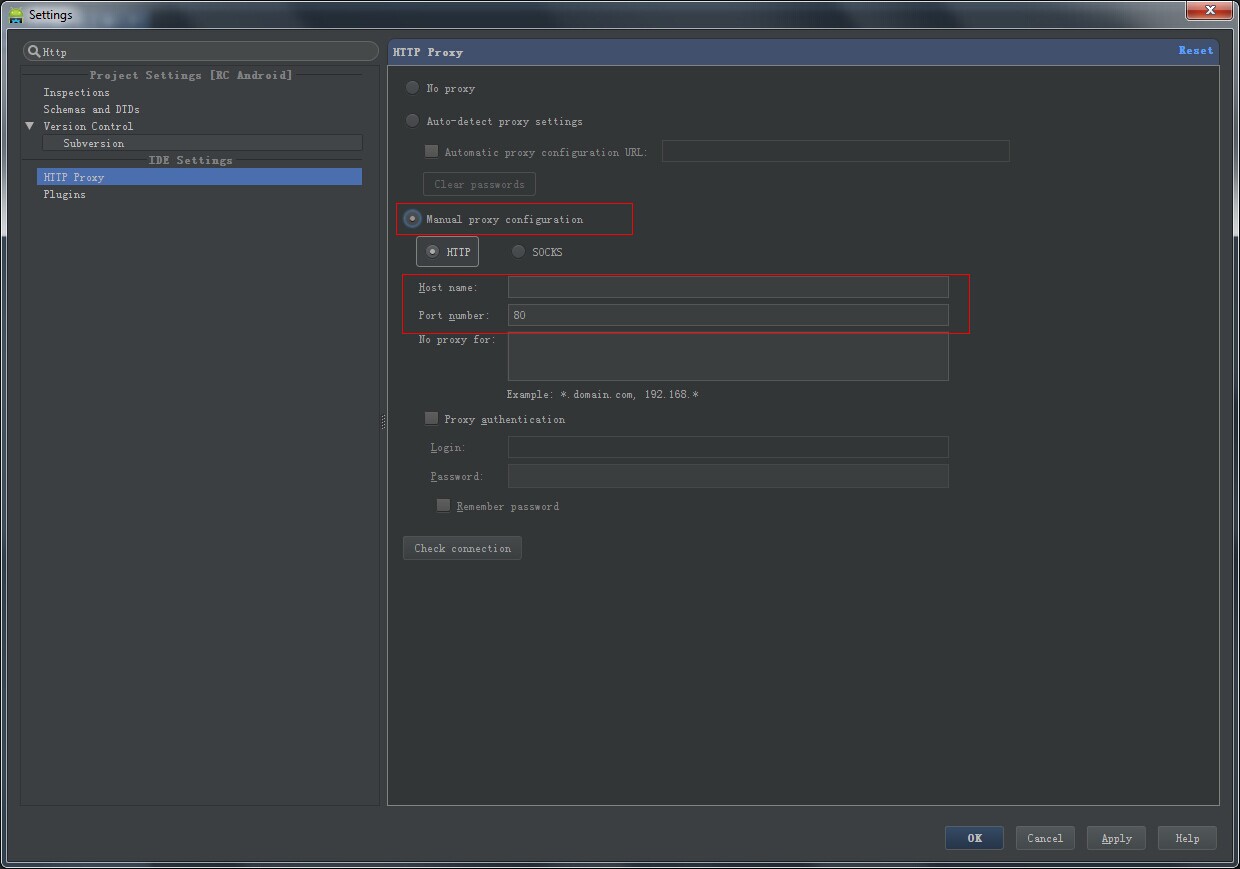Confirm settings with OK button
The image size is (1240, 869).
click(974, 838)
